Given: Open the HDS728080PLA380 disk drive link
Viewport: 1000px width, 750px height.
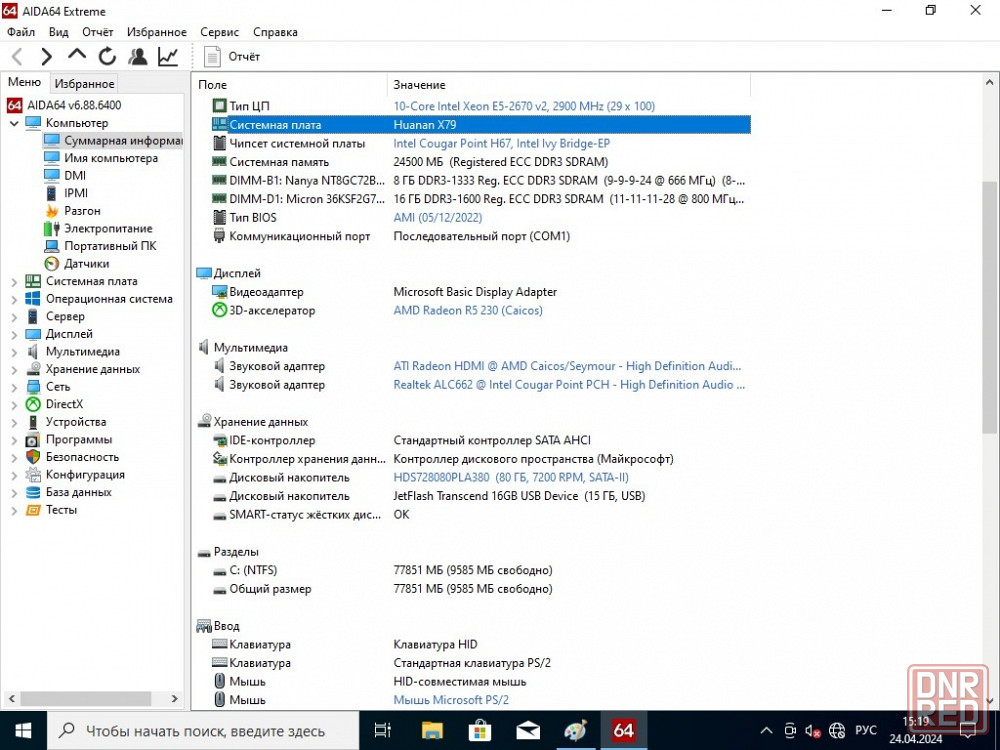Looking at the screenshot, I should (511, 477).
